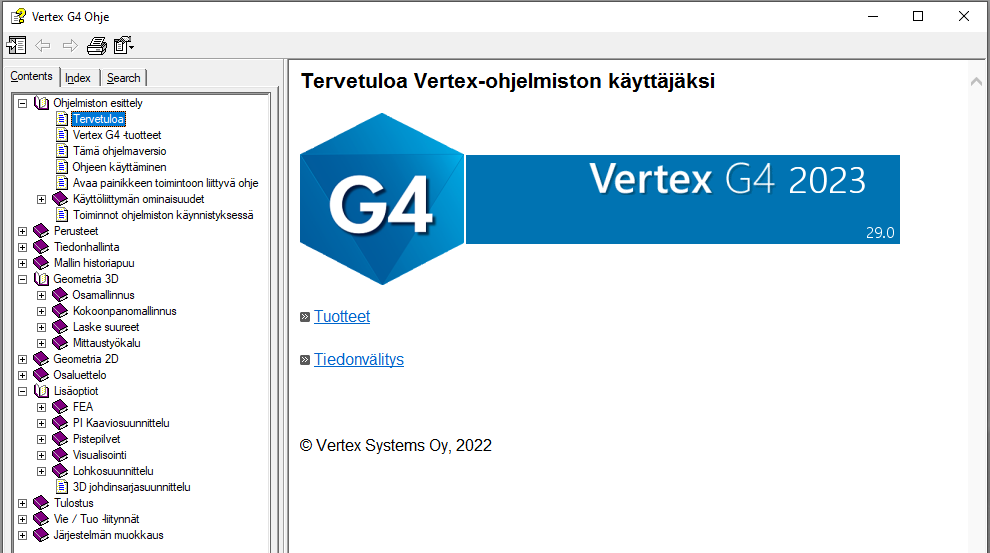This screenshot has width=990, height=553.
Task: Click the Hide navigation pane toolbar icon
Action: [x=17, y=45]
